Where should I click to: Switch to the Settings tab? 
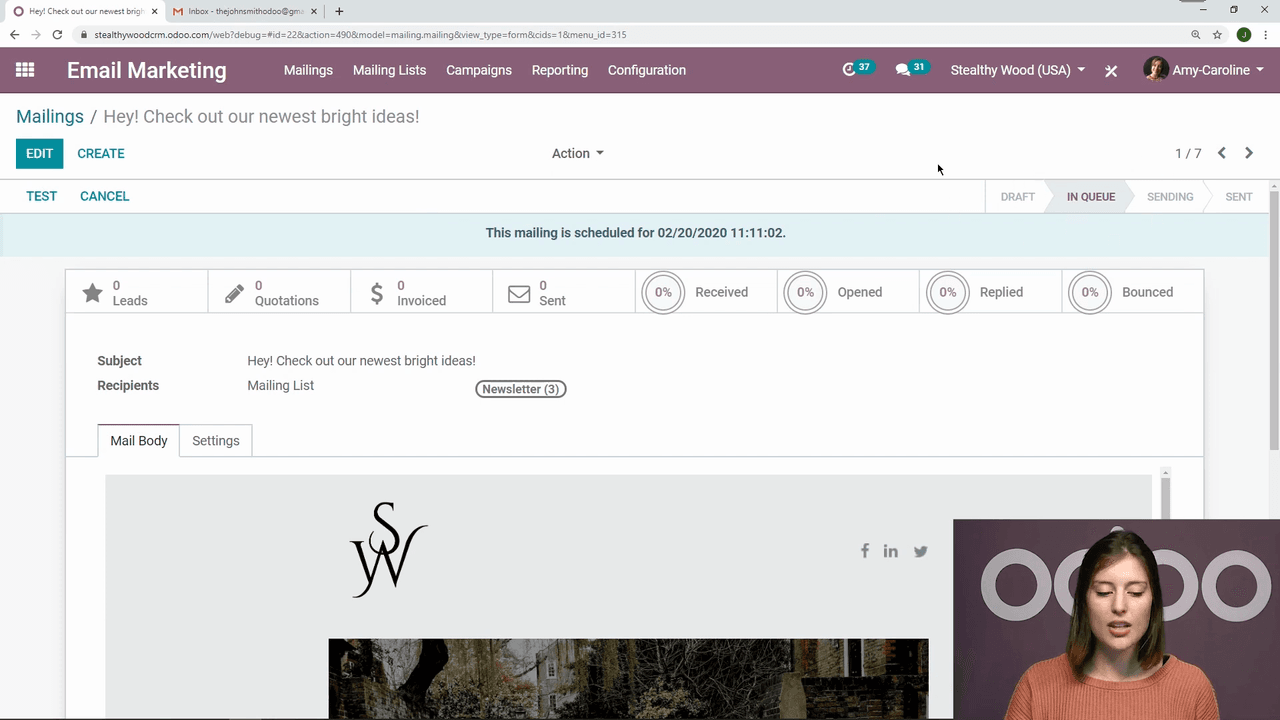216,441
